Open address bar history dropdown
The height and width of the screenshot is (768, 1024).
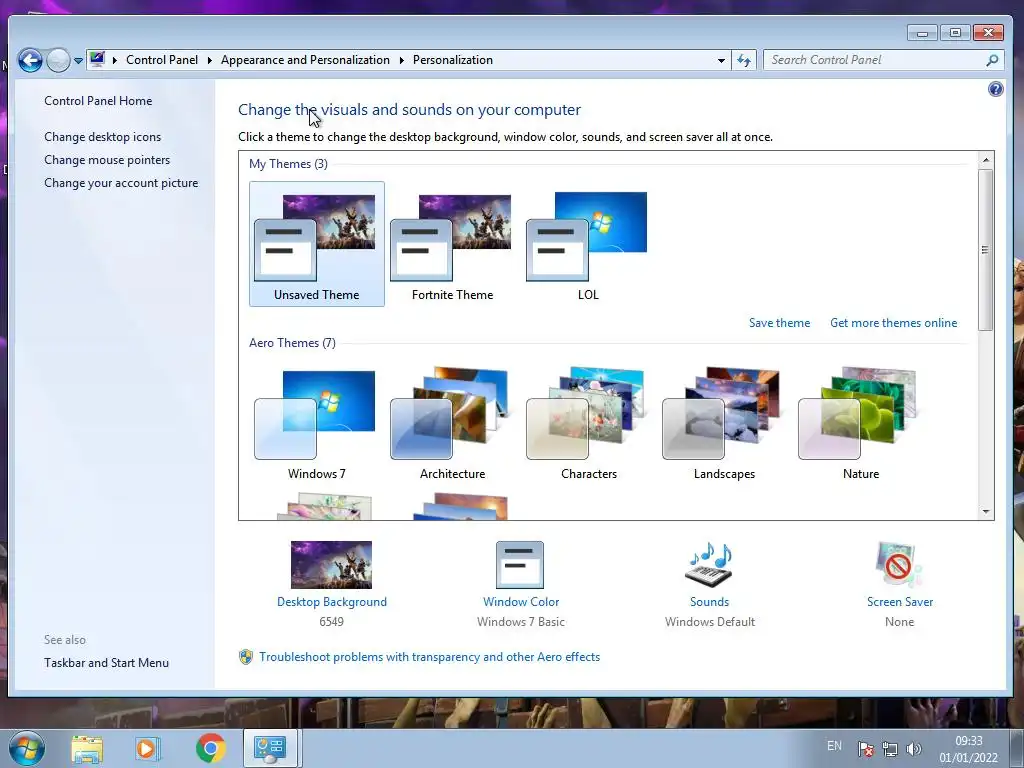[721, 60]
